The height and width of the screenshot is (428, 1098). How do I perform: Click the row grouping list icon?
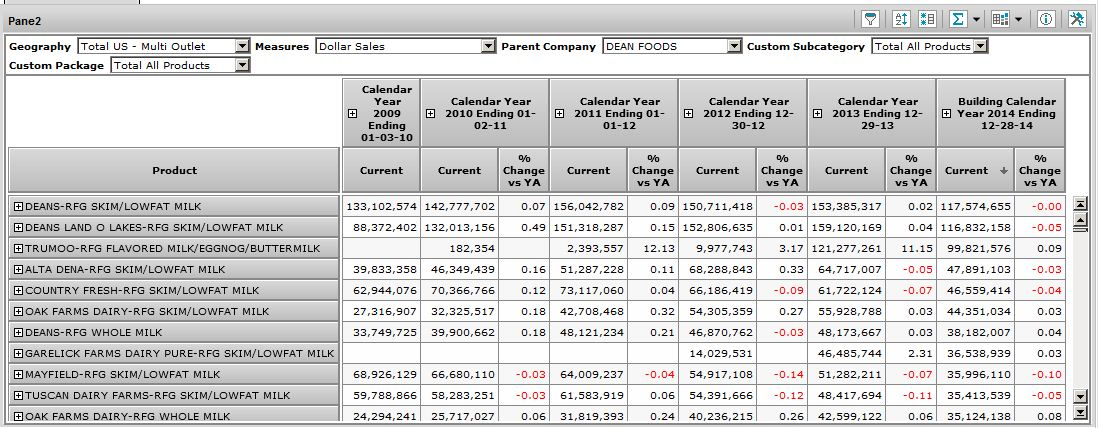pos(927,19)
